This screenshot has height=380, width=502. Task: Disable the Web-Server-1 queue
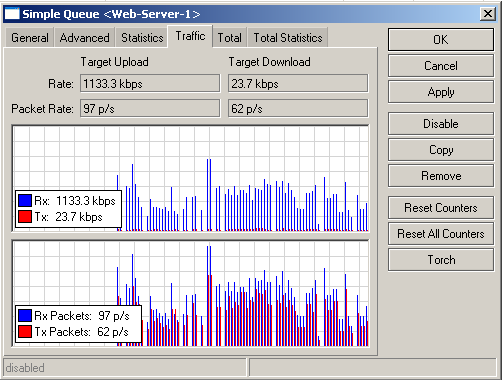point(441,124)
